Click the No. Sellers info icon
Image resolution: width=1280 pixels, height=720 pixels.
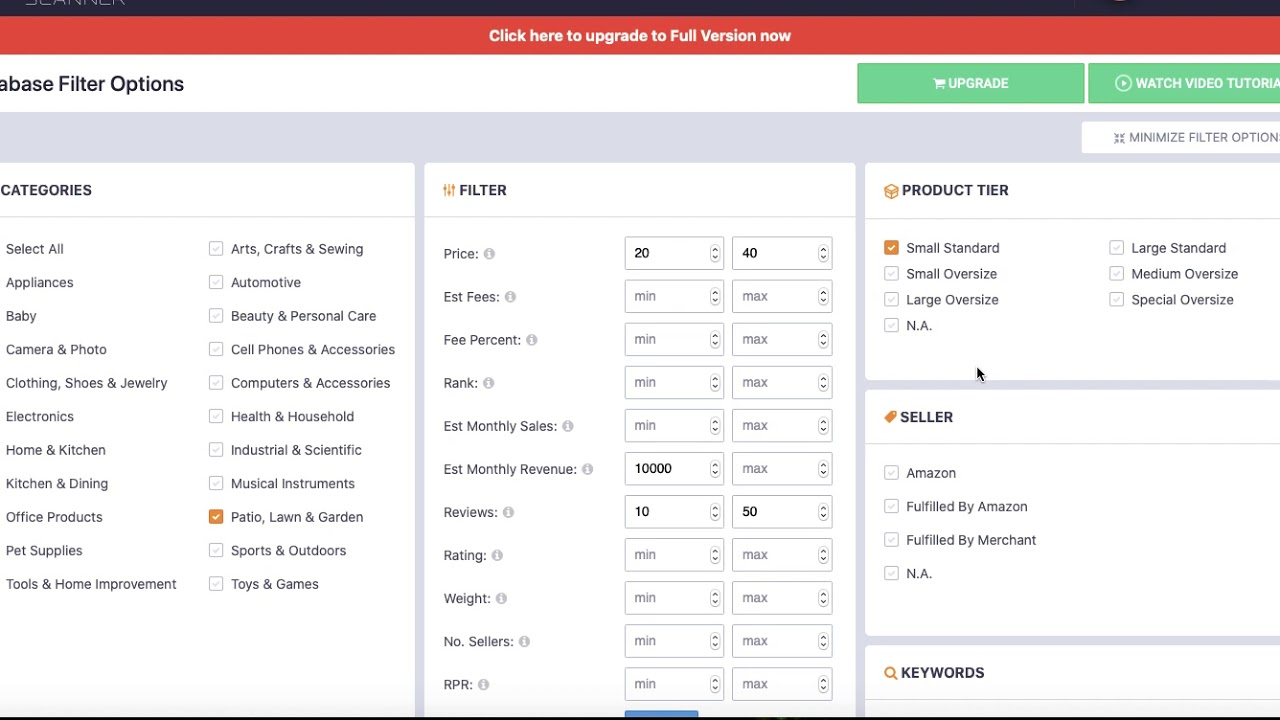pos(524,641)
